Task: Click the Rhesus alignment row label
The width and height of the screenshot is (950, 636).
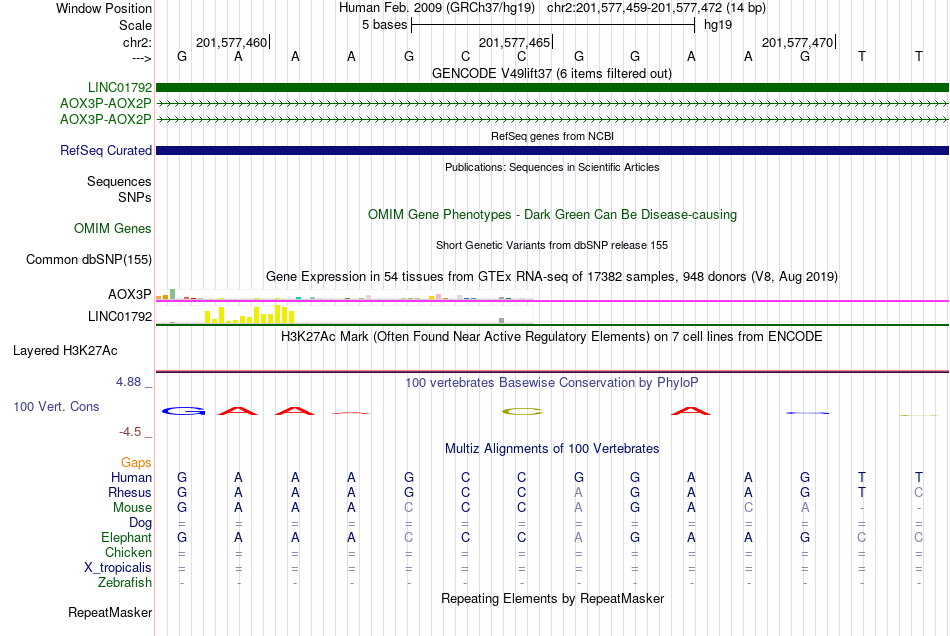Action: tap(130, 492)
